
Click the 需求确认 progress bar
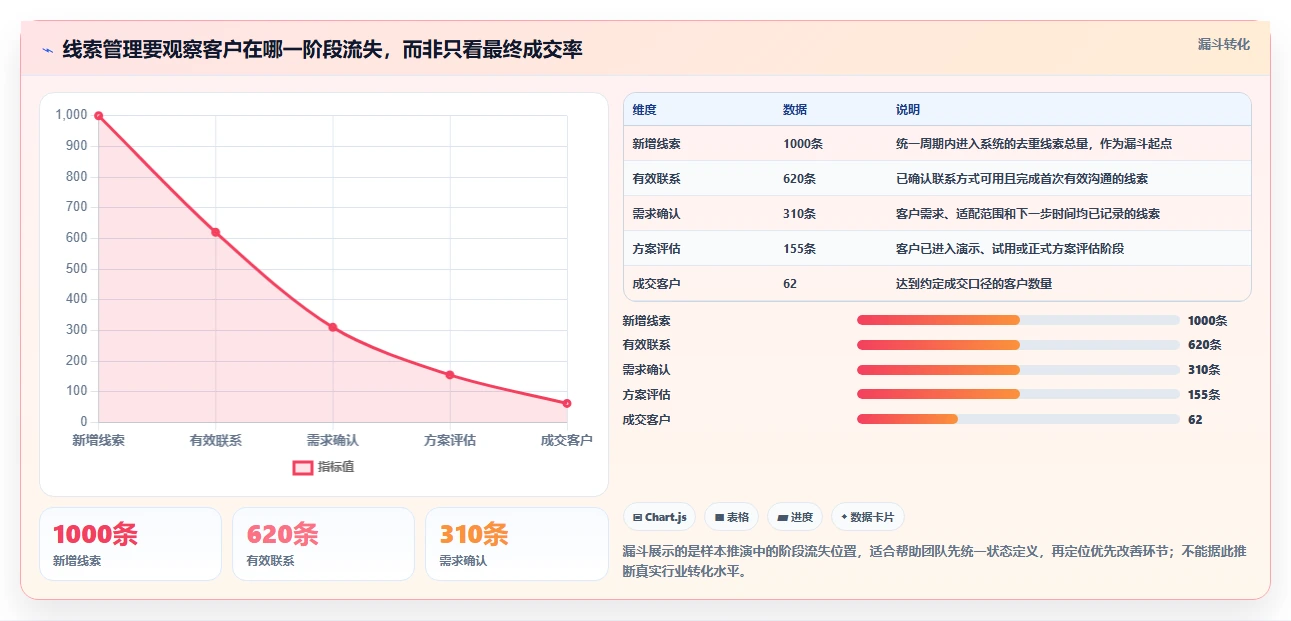pyautogui.click(x=1018, y=370)
